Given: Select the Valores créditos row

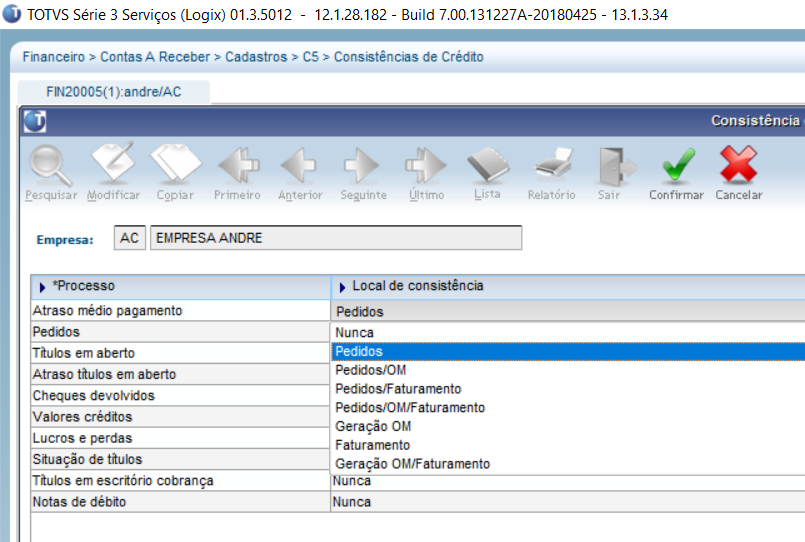Looking at the screenshot, I should [180, 417].
